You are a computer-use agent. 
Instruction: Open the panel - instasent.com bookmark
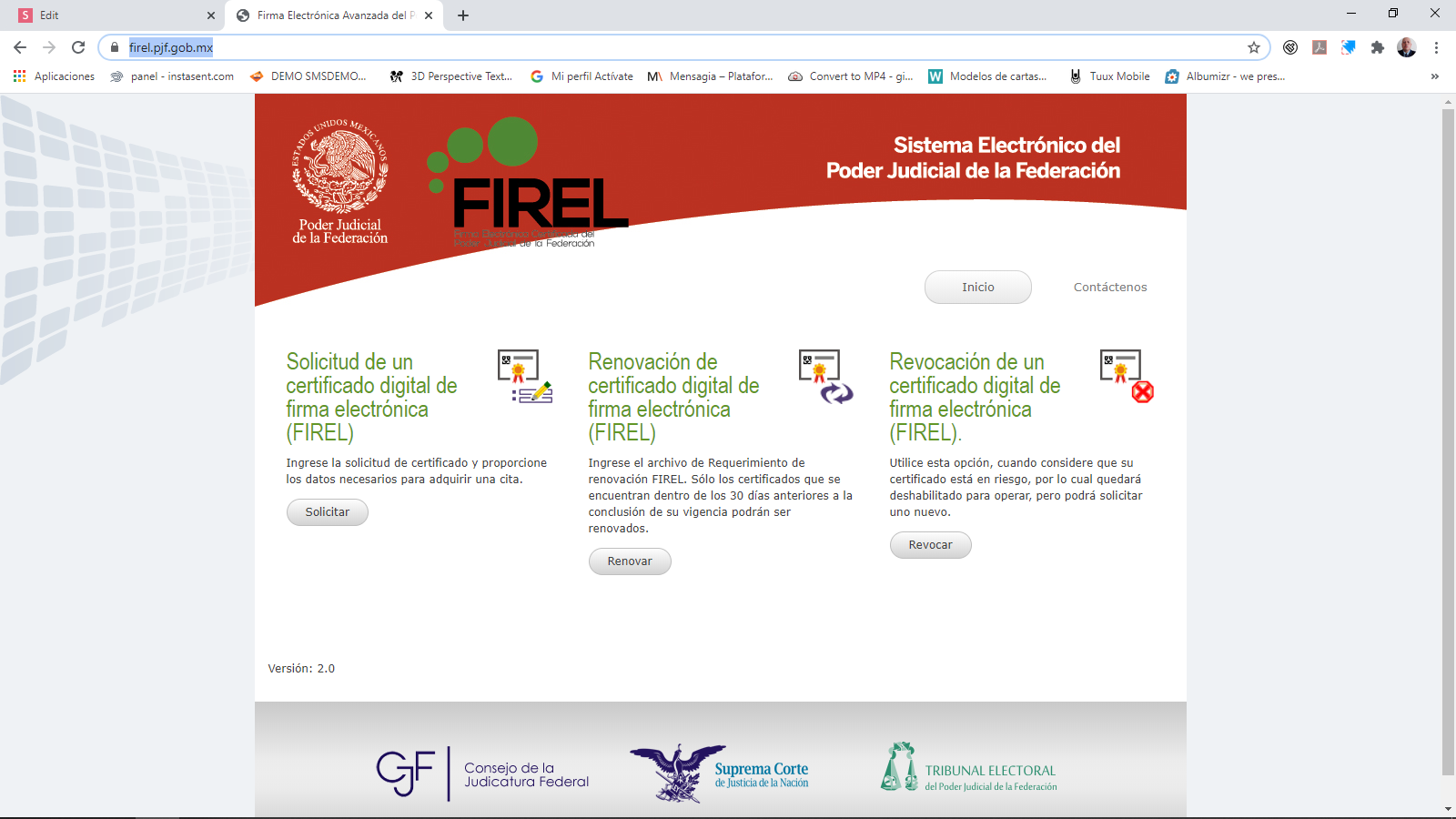[x=172, y=76]
